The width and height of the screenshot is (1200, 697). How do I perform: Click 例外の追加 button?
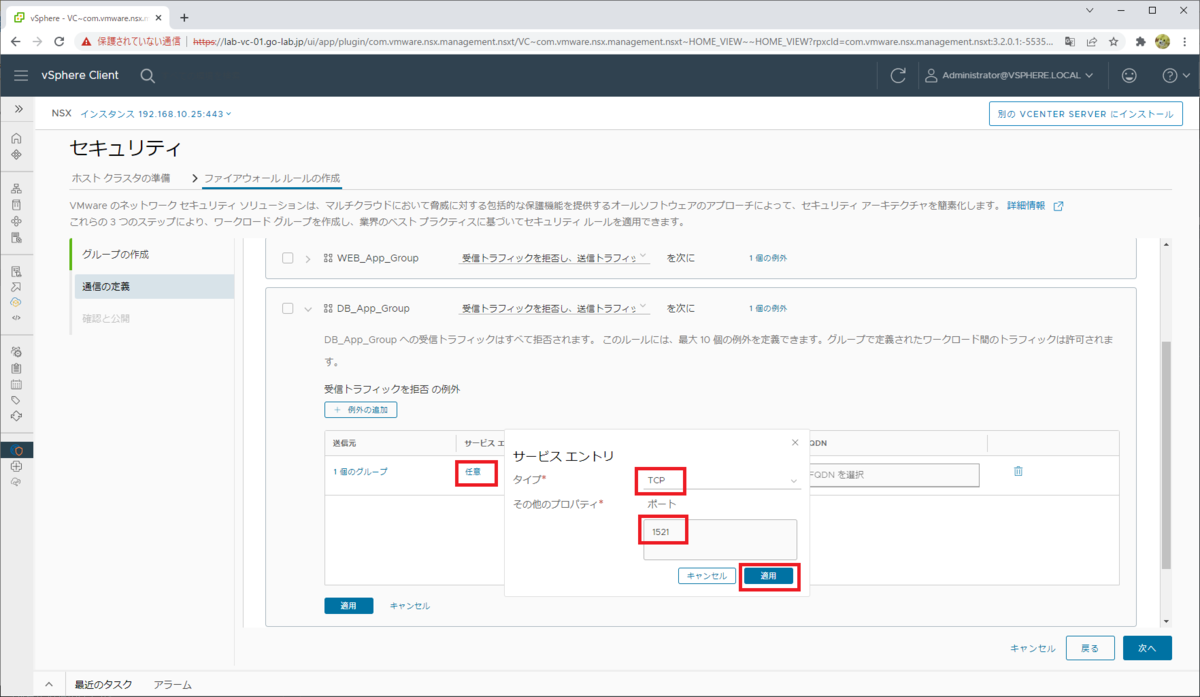361,410
